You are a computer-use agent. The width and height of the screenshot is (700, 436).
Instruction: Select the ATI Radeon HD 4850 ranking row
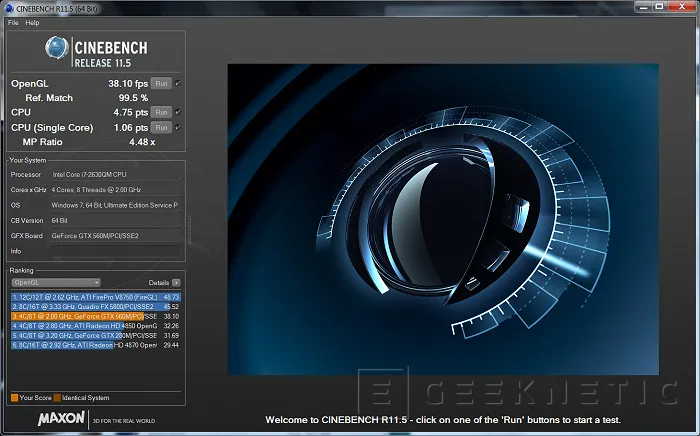click(96, 326)
